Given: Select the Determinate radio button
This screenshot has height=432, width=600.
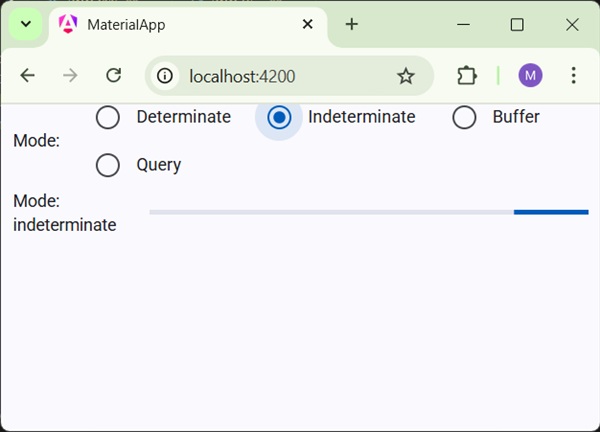Looking at the screenshot, I should tap(108, 117).
